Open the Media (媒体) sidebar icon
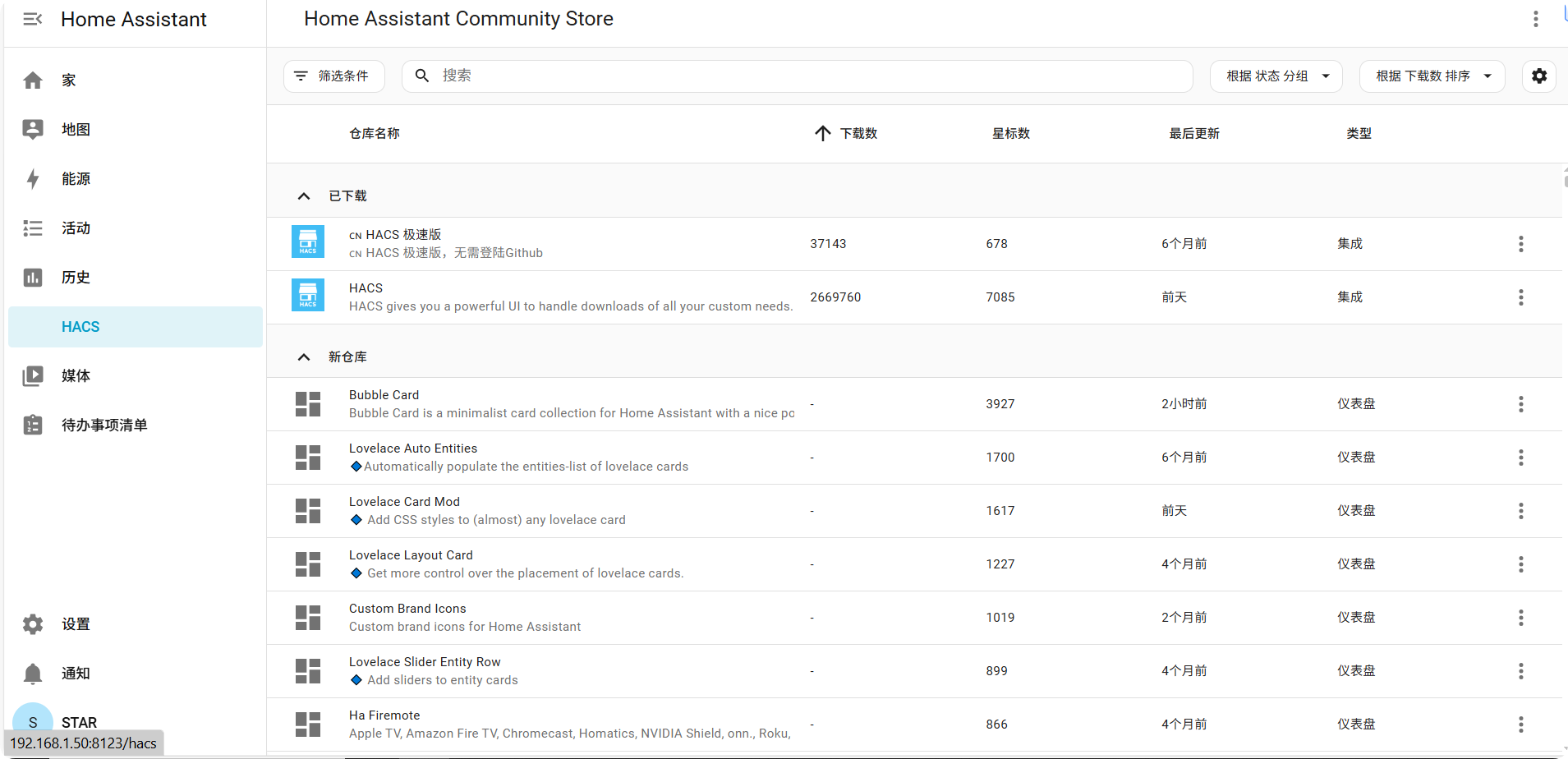Screen dimensions: 1568x759 33,376
